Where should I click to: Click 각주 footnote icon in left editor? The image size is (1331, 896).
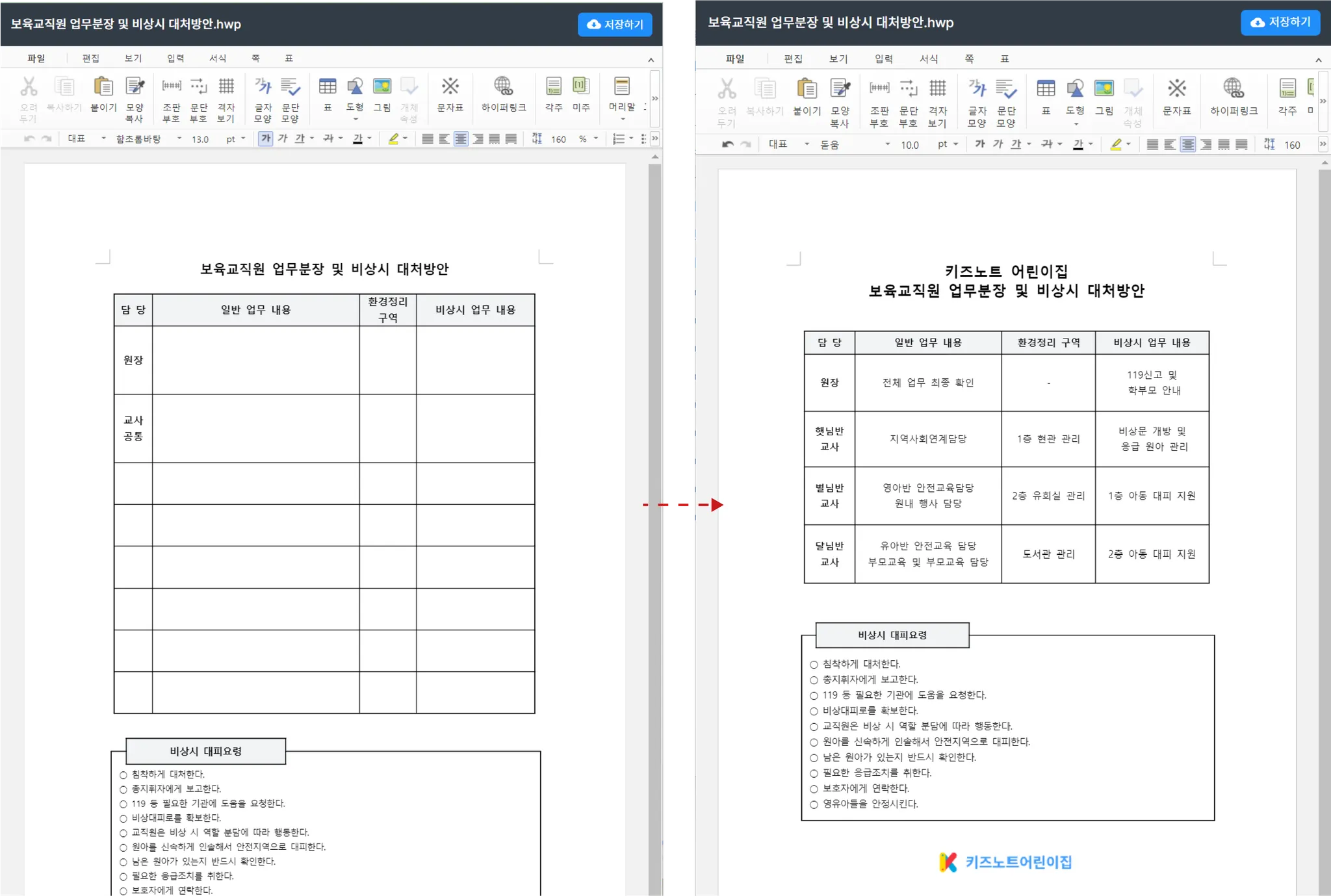(x=554, y=87)
